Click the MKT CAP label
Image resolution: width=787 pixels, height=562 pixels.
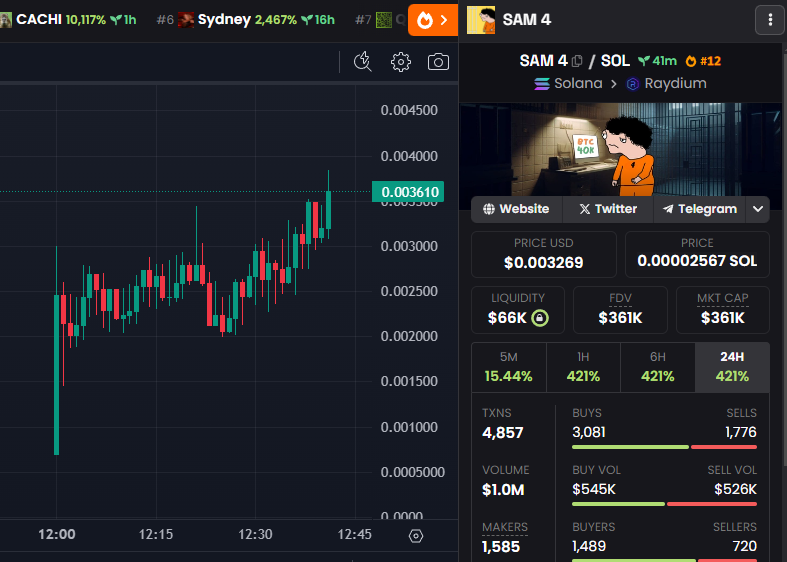[723, 298]
